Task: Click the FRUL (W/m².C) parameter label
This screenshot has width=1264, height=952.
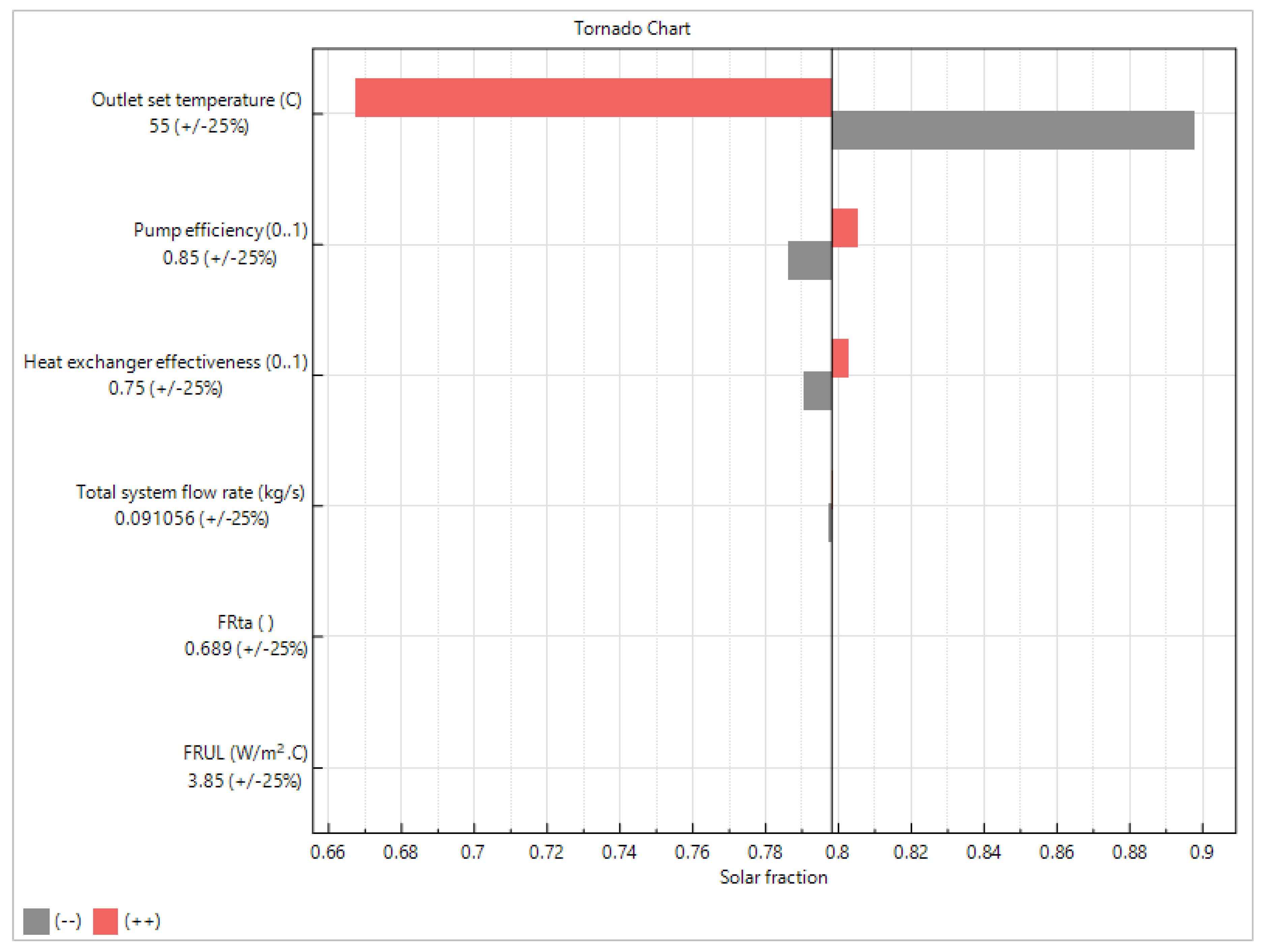Action: [x=245, y=753]
